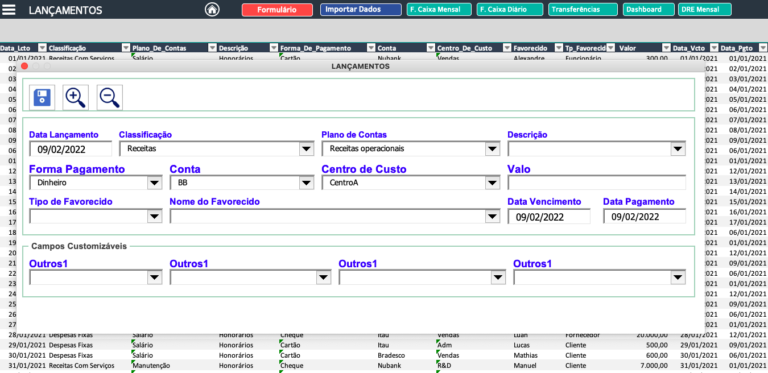Open the Centro de Custo dropdown arrow
This screenshot has width=768, height=373.
coord(492,183)
